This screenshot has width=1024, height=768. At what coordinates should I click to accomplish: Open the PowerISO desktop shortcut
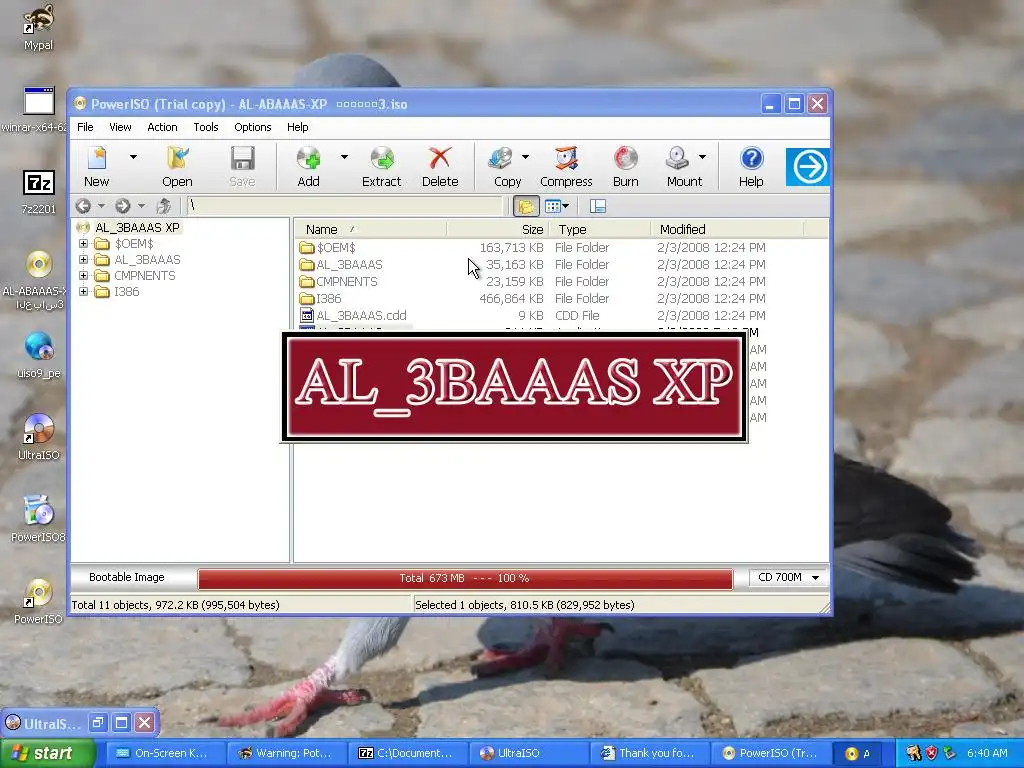[39, 601]
